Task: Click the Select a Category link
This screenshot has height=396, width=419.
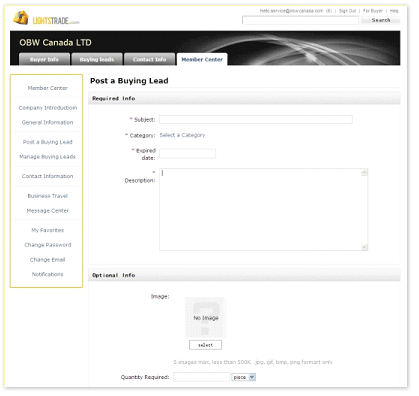Action: tap(182, 135)
